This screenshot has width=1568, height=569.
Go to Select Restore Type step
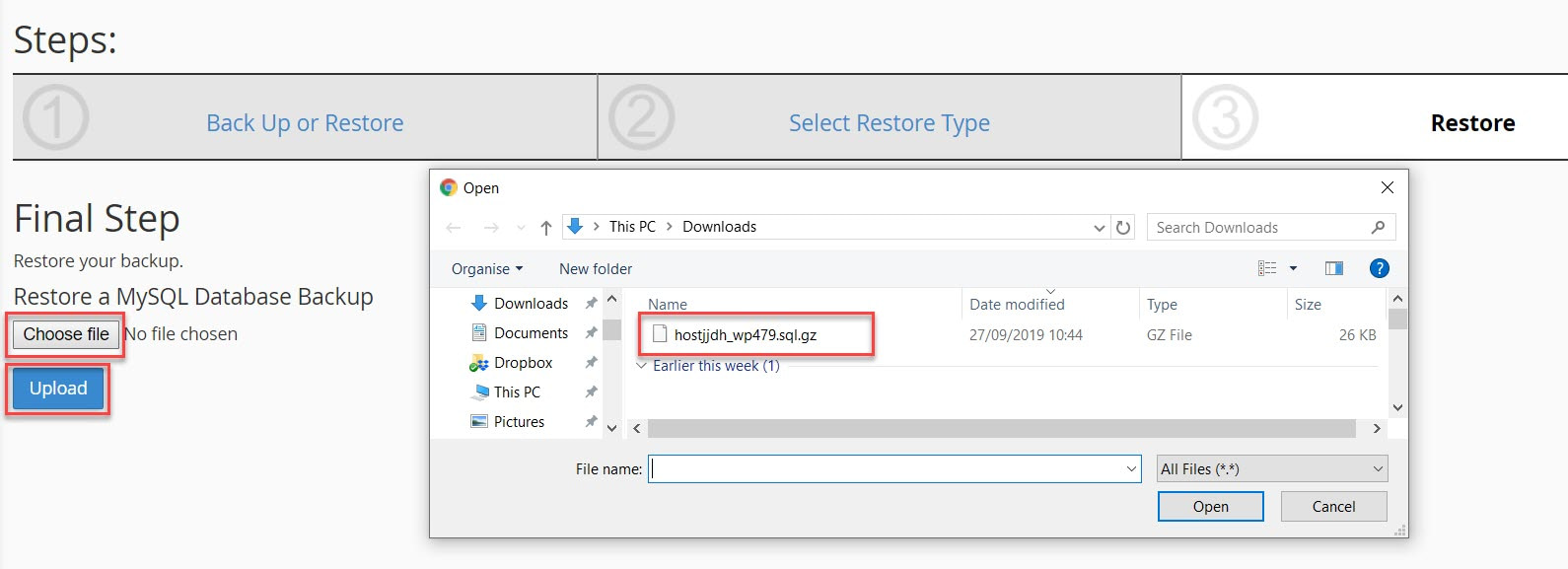pyautogui.click(x=889, y=123)
